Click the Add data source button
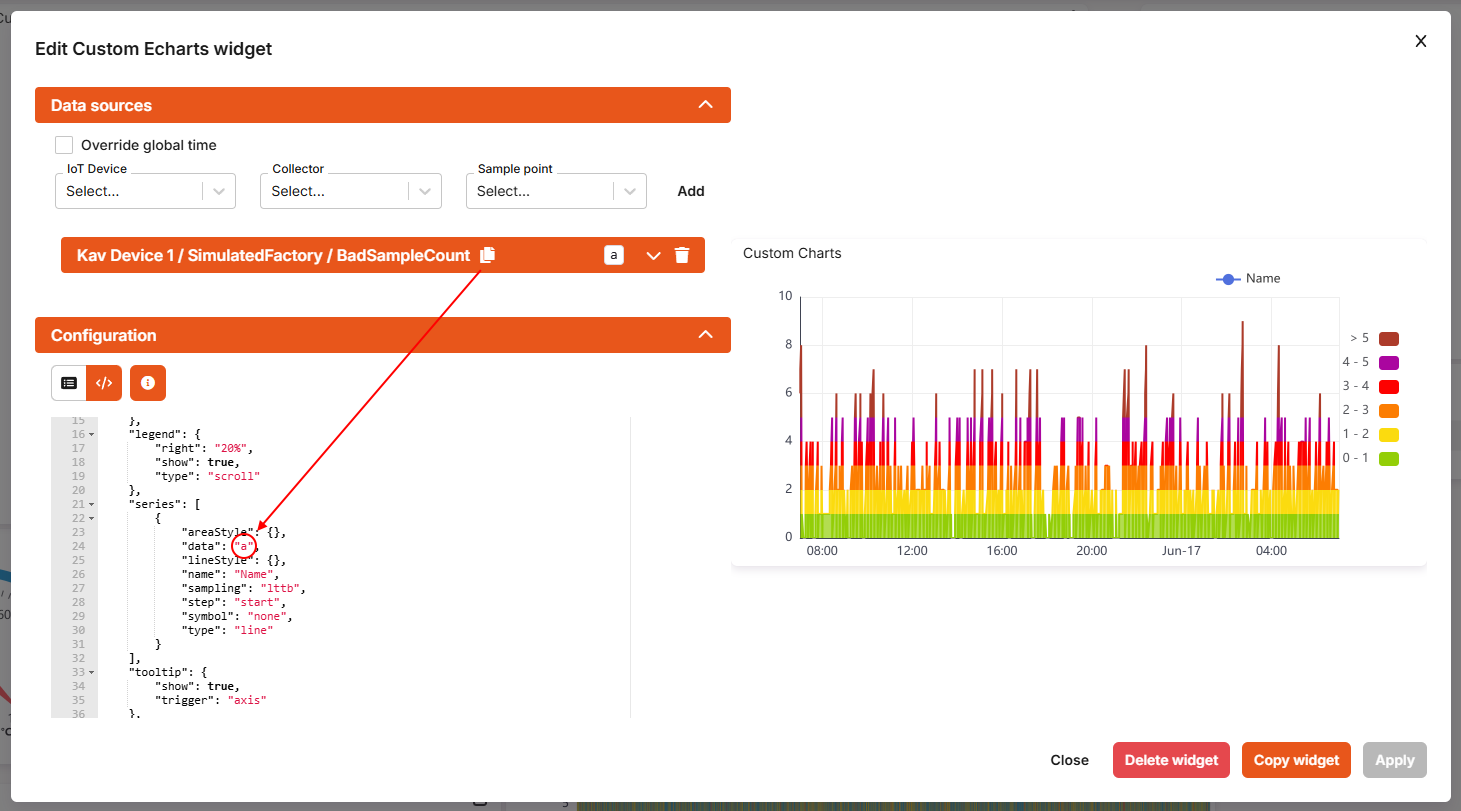The height and width of the screenshot is (811, 1461). [x=691, y=191]
